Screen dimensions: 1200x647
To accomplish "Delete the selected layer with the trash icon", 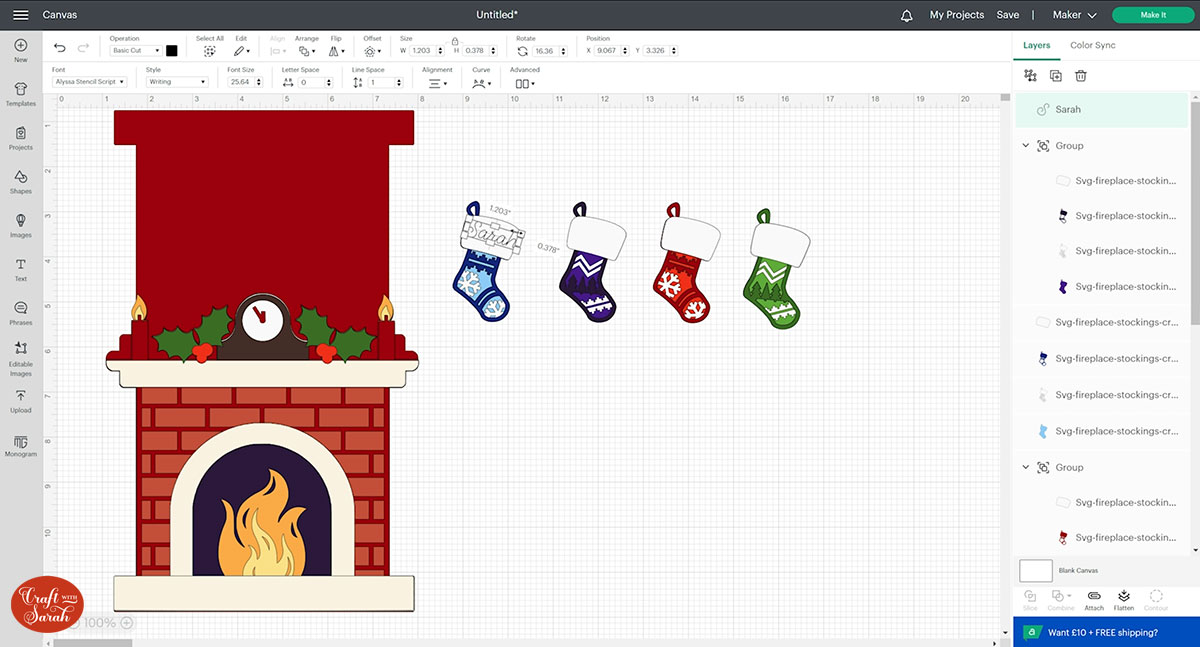I will click(x=1081, y=75).
